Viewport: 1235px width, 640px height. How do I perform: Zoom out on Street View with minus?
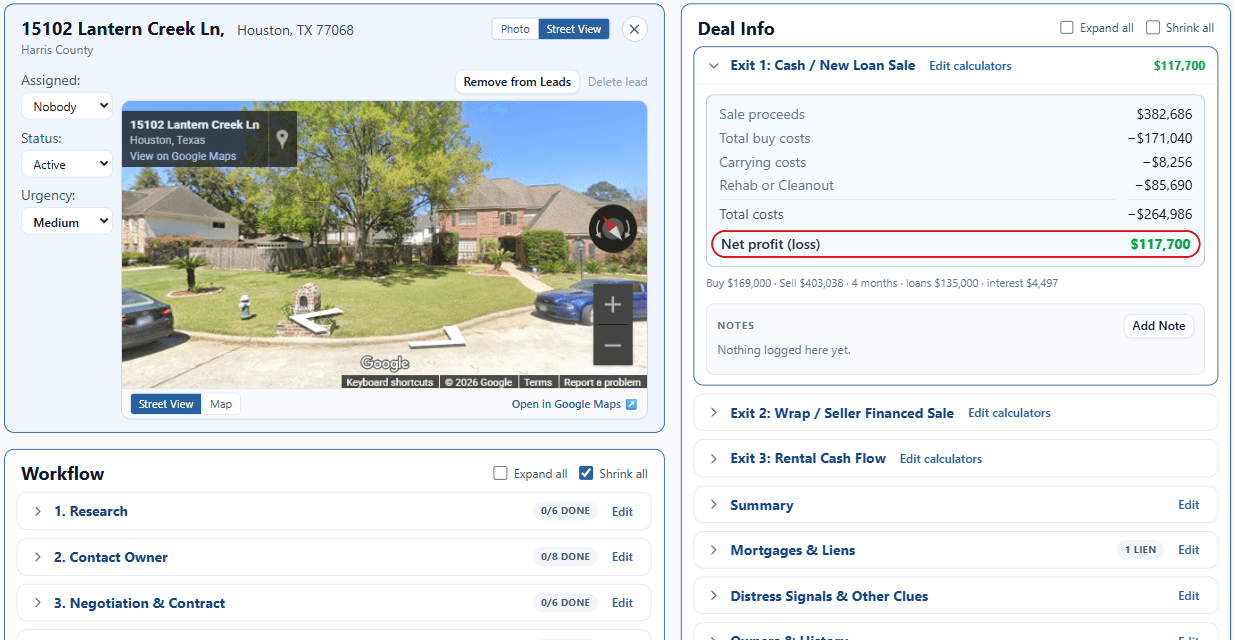pos(613,345)
